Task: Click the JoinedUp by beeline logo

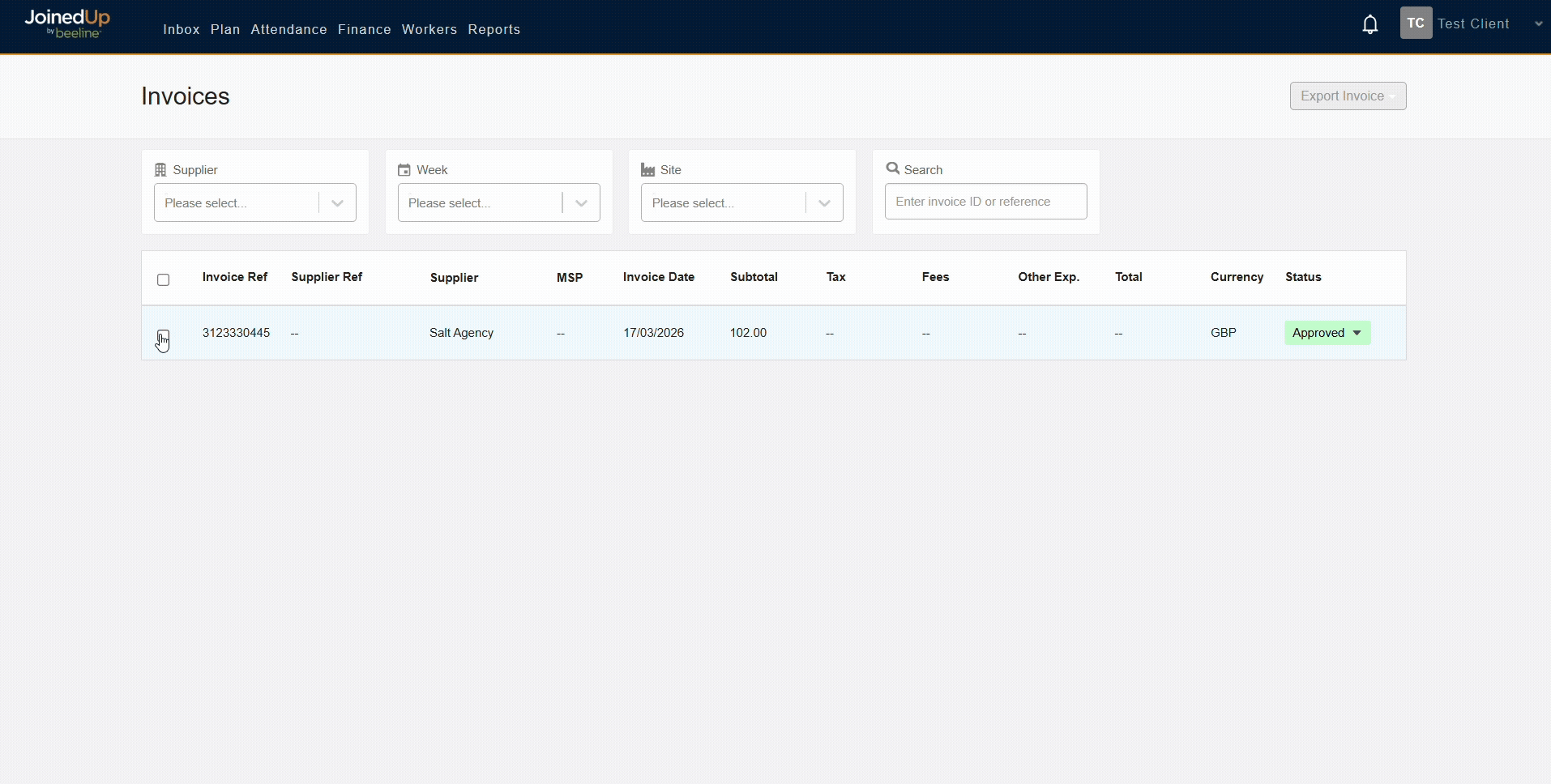Action: click(x=67, y=23)
